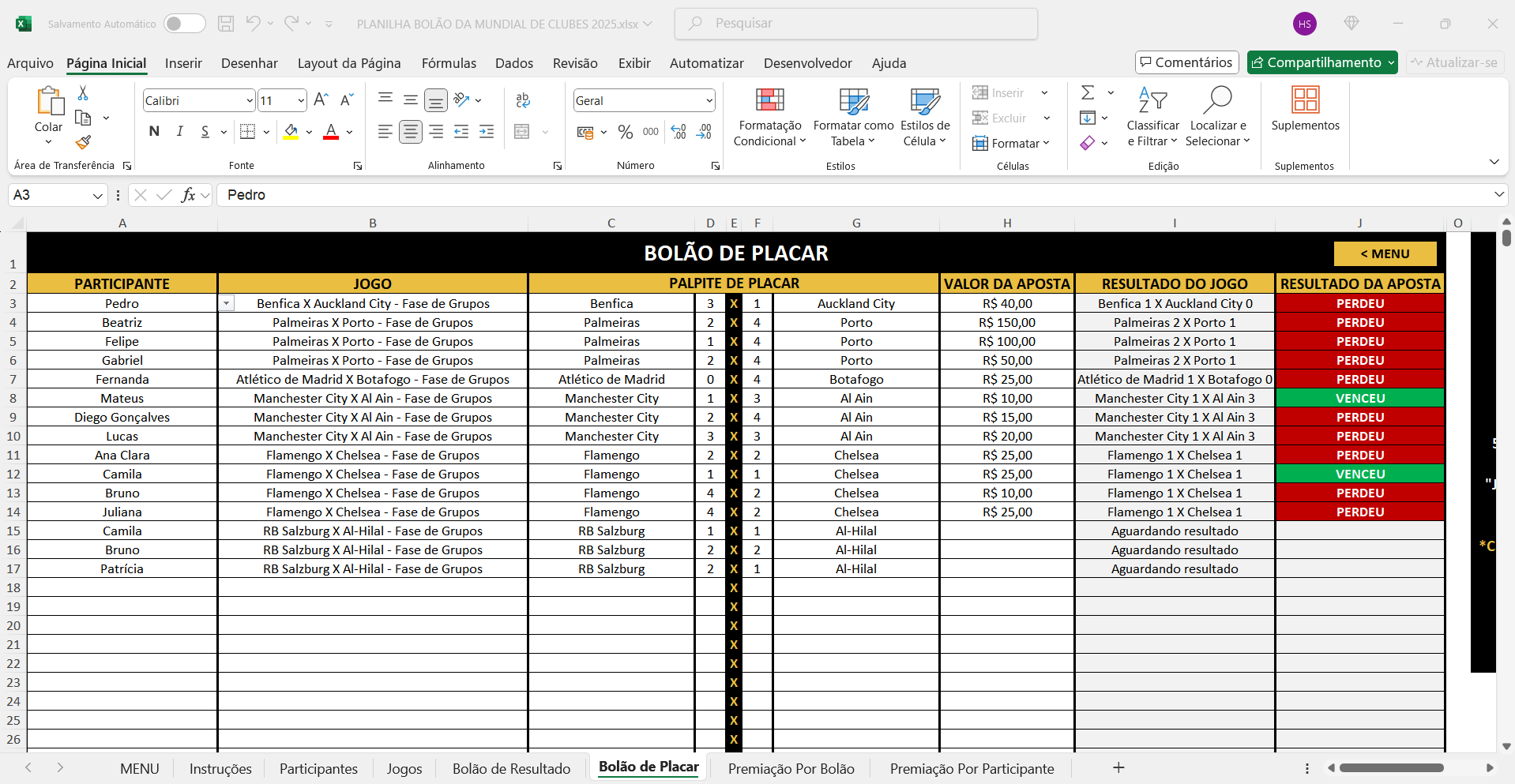
Task: Toggle top vertical alignment
Action: click(385, 98)
